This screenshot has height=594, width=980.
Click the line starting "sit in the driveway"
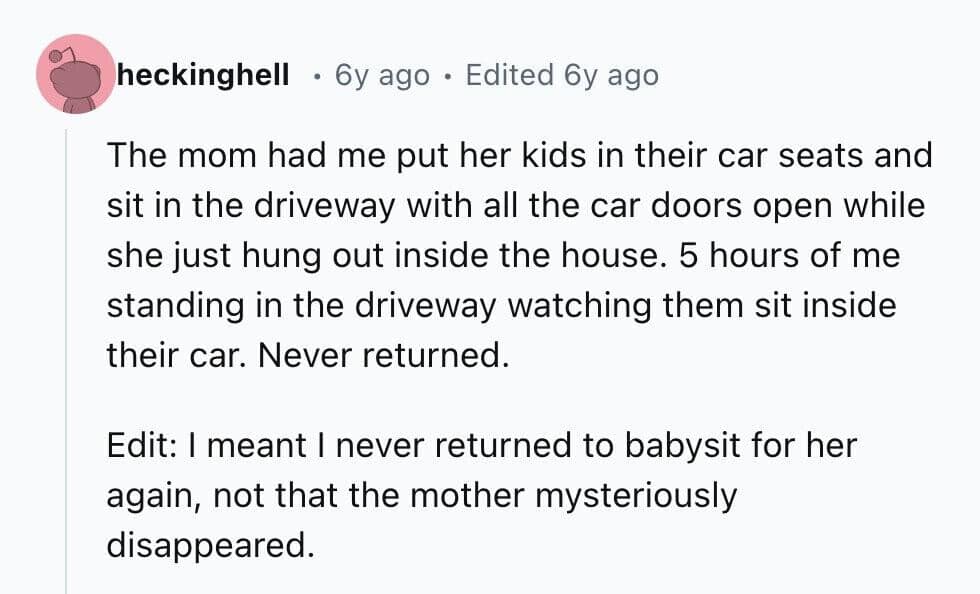click(515, 205)
